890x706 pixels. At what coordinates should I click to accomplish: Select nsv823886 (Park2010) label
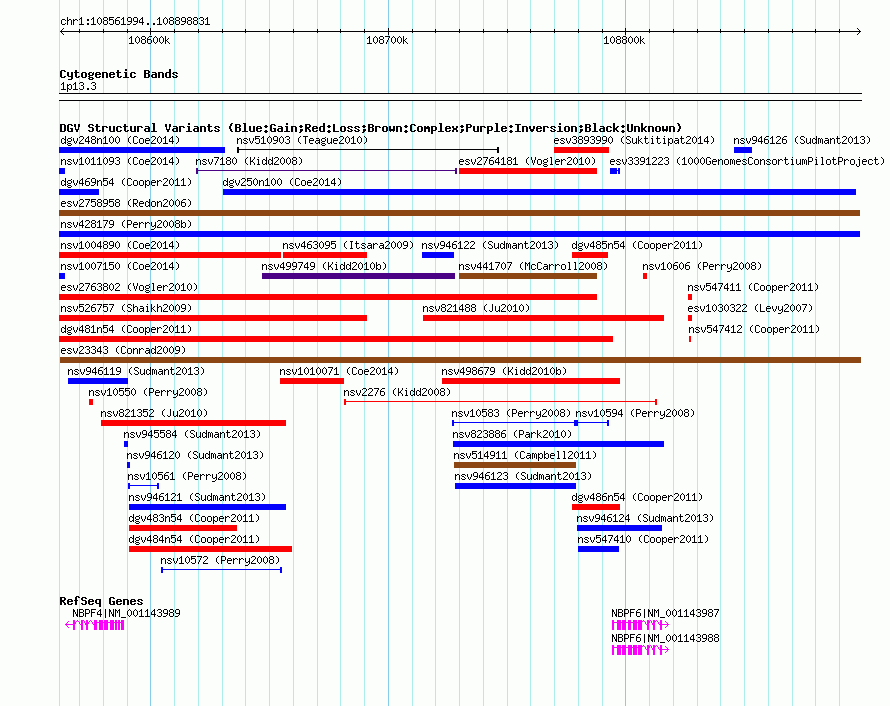(512, 434)
